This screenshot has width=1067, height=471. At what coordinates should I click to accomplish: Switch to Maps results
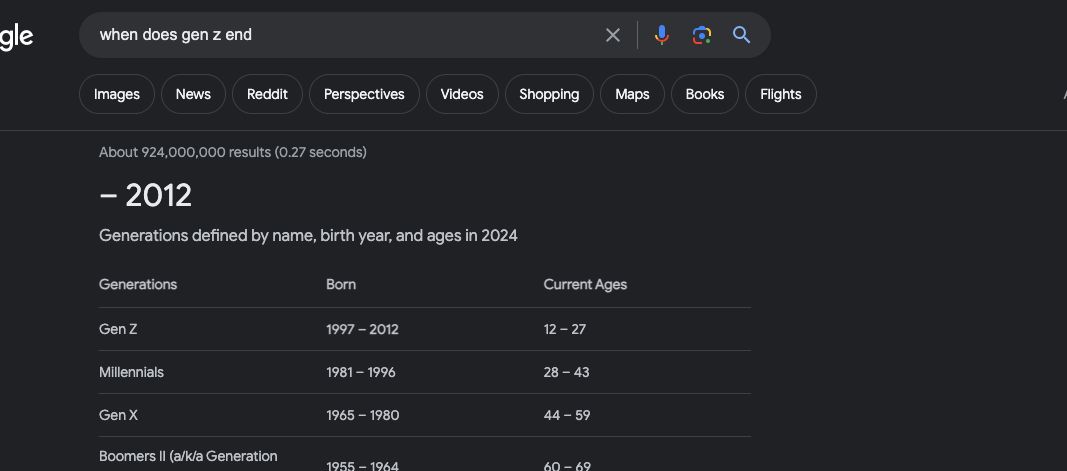point(632,94)
